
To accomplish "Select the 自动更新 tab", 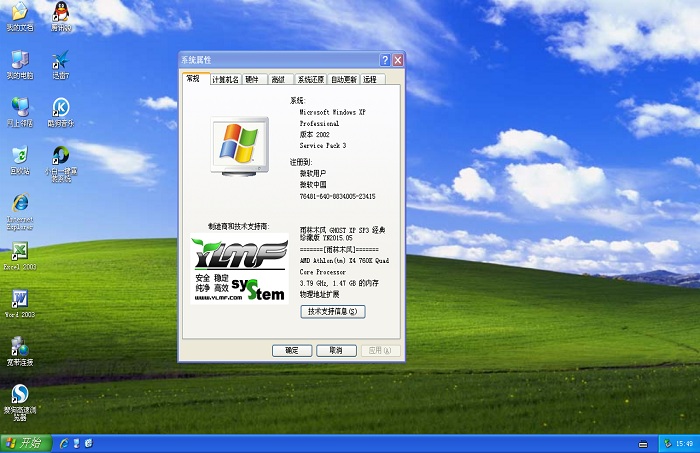I will [x=343, y=79].
